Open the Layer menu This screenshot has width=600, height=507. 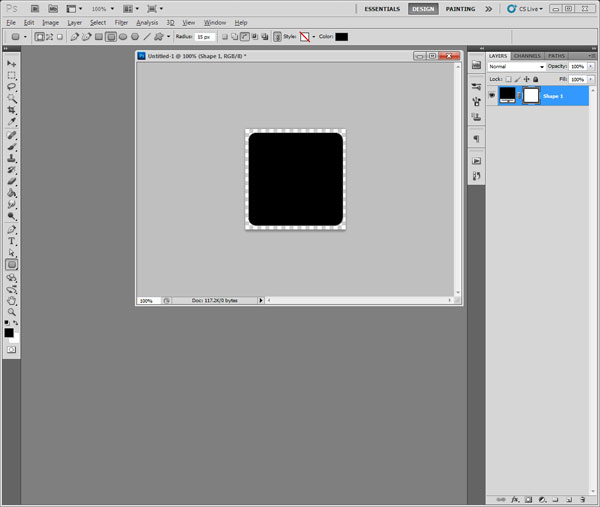click(x=75, y=23)
